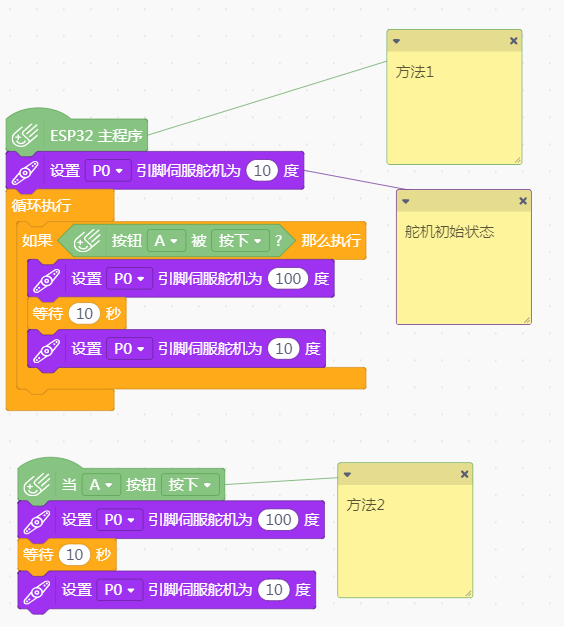The image size is (564, 627).
Task: Click the 方法1 note text area
Action: pos(454,107)
